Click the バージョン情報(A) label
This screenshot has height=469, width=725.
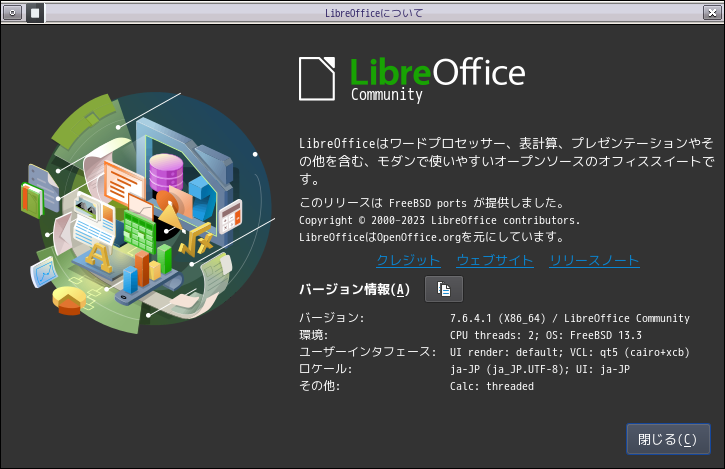coord(355,290)
